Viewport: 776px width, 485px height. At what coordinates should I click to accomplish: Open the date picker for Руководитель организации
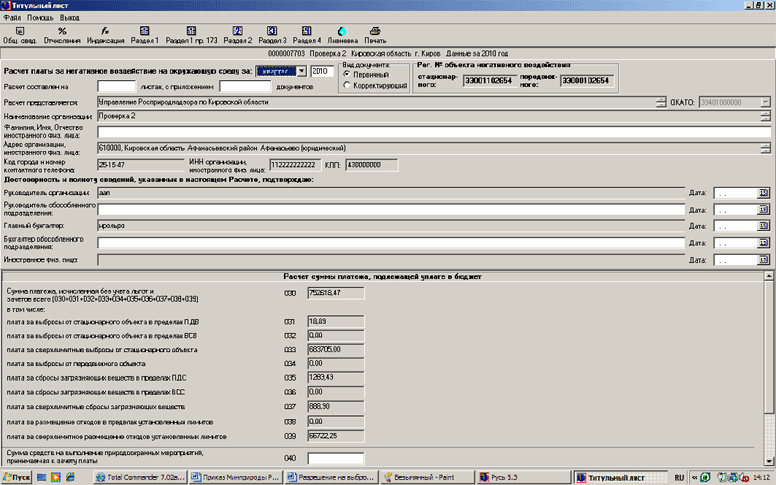tap(764, 192)
